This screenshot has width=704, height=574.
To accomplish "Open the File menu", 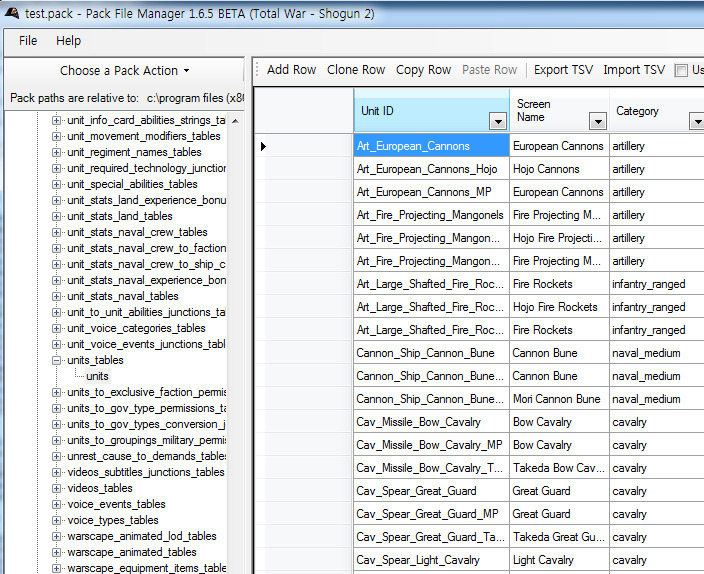I will click(x=28, y=41).
